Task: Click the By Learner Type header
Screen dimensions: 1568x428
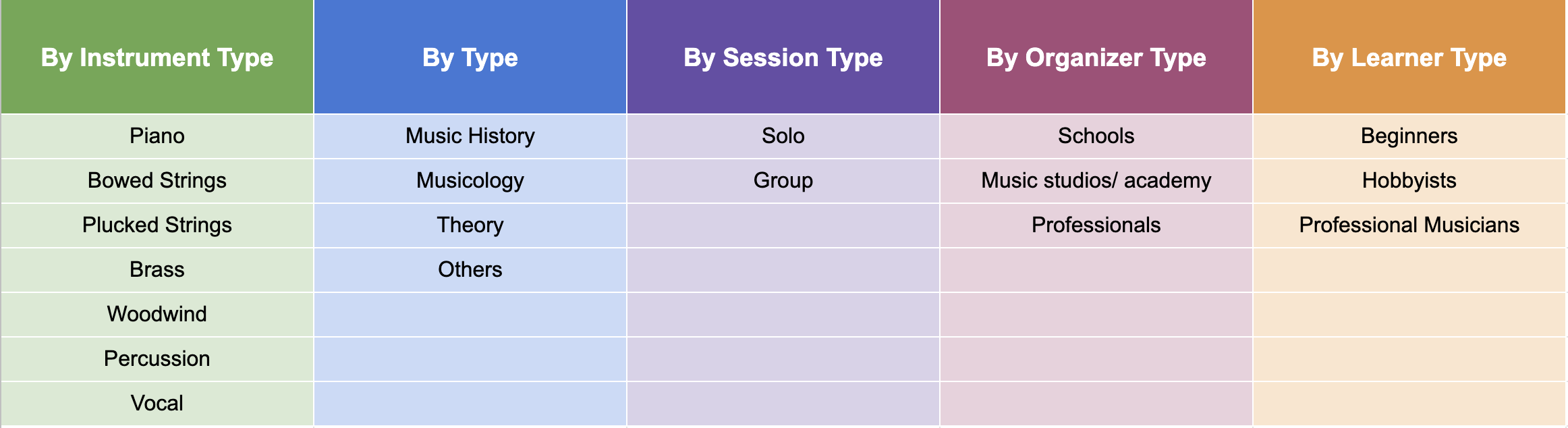Action: tap(1409, 58)
